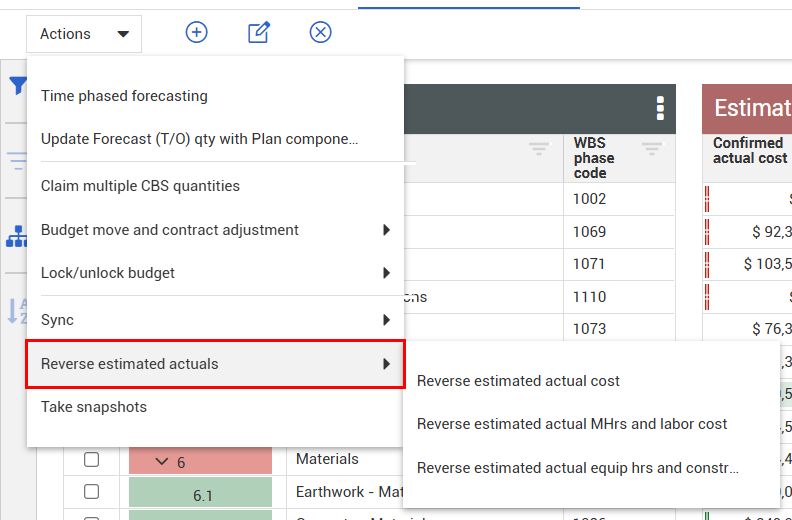Click filter icon in WBS phase code column
Viewport: 792px width, 520px height.
[652, 149]
